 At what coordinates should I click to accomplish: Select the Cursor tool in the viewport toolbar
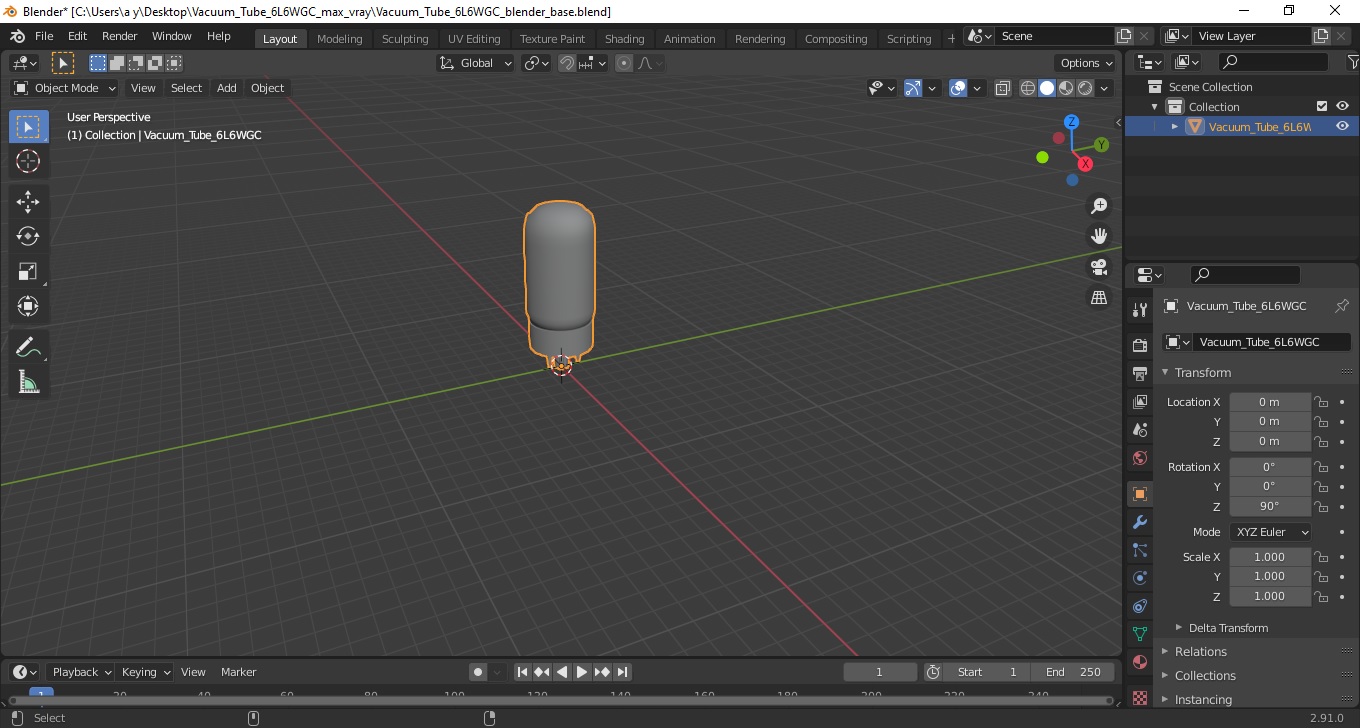click(x=28, y=161)
